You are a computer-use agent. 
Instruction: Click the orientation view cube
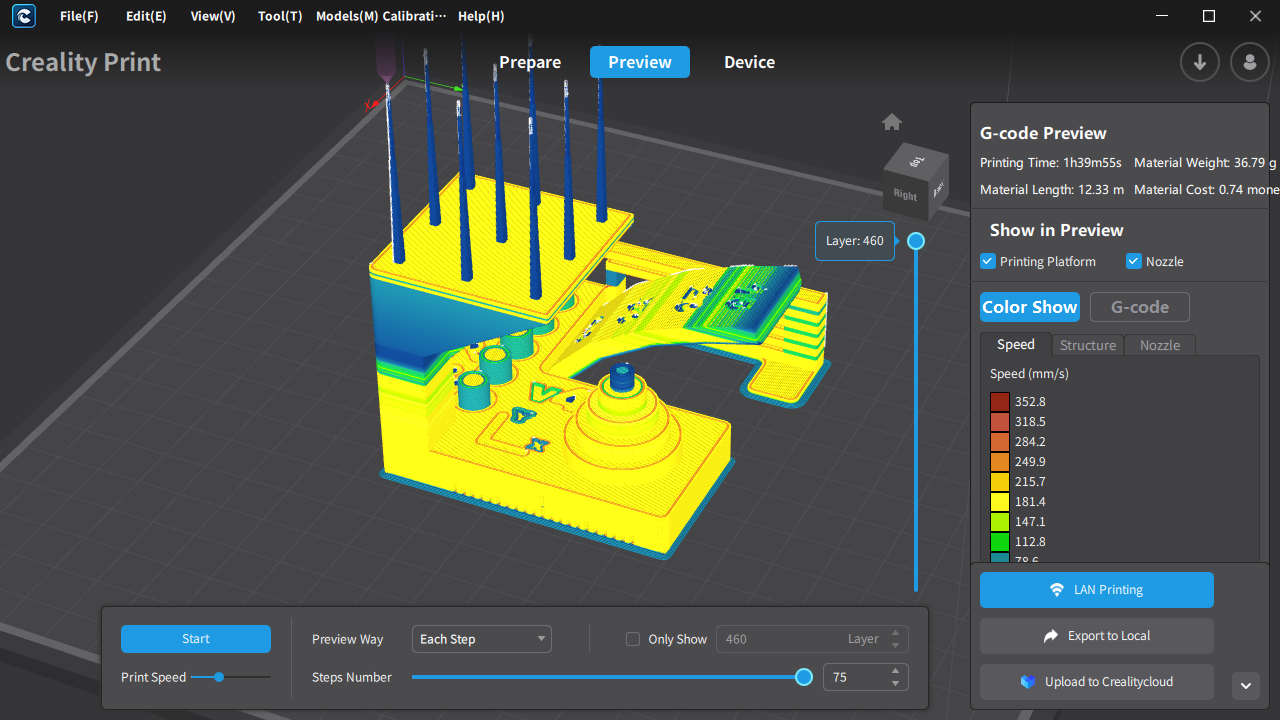pyautogui.click(x=915, y=183)
